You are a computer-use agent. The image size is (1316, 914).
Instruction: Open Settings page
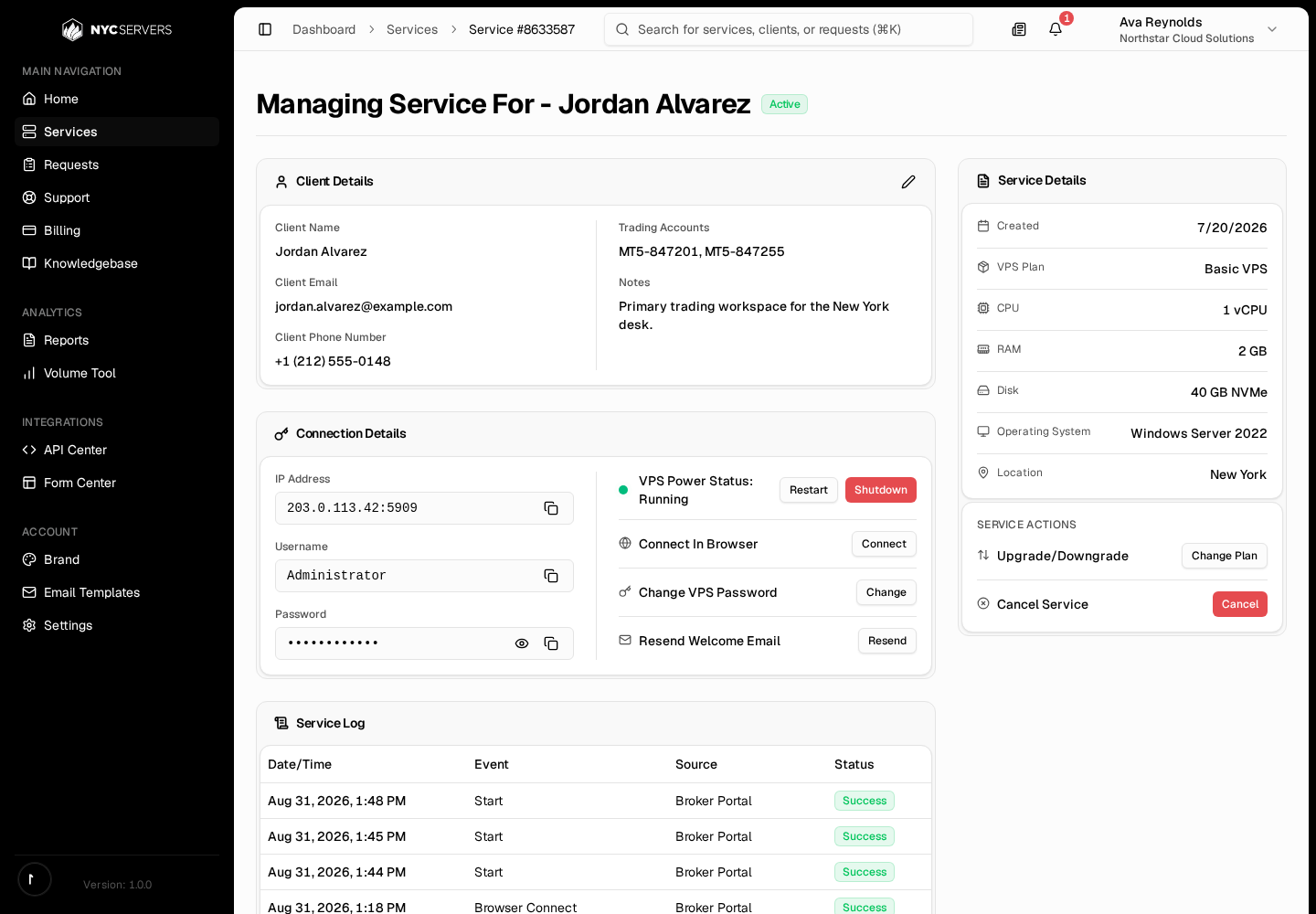[117, 625]
